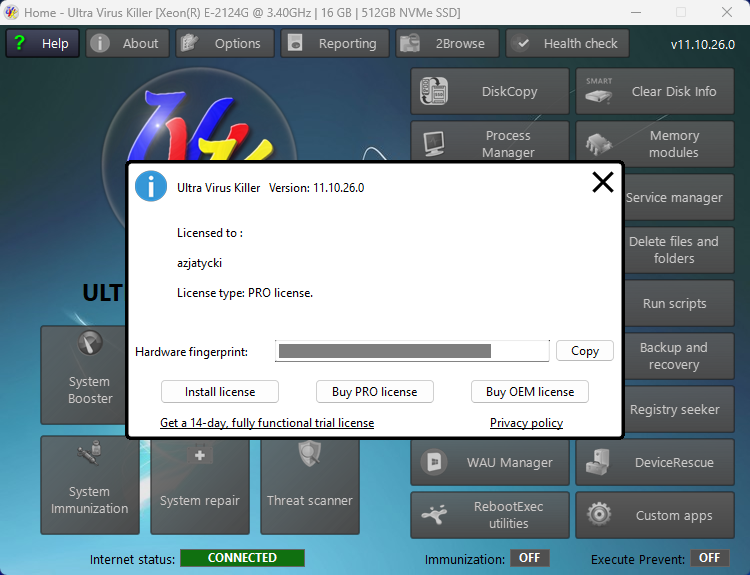Image resolution: width=750 pixels, height=575 pixels.
Task: Toggle Immunization OFF switch
Action: point(529,558)
